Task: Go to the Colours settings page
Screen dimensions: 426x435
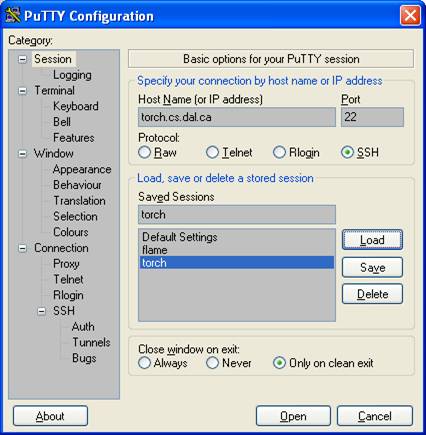Action: [x=71, y=232]
